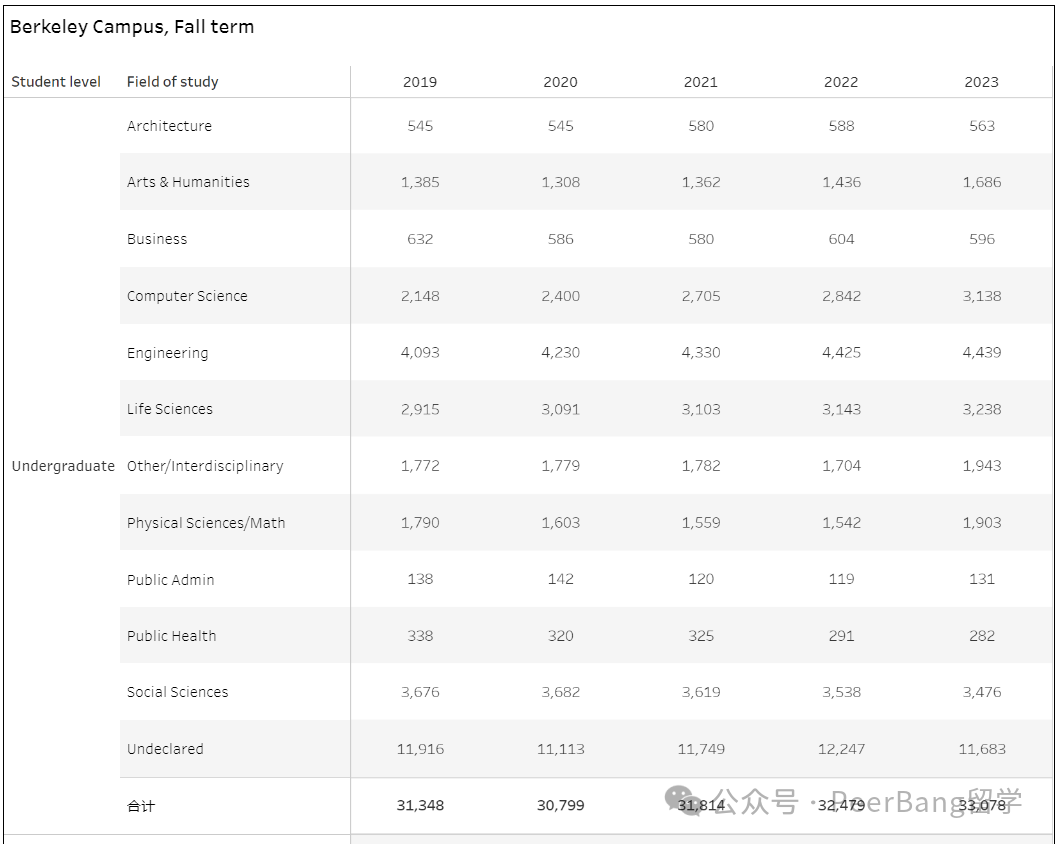The height and width of the screenshot is (844, 1056).
Task: Select the 2019 column header
Action: [420, 82]
